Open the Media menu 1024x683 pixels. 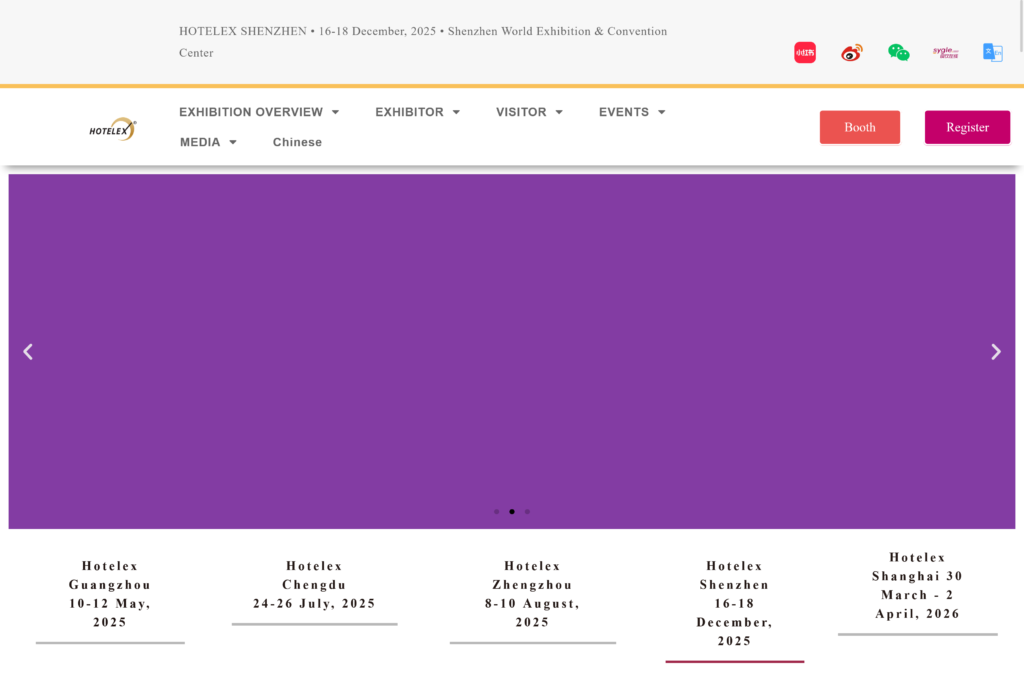[x=208, y=142]
